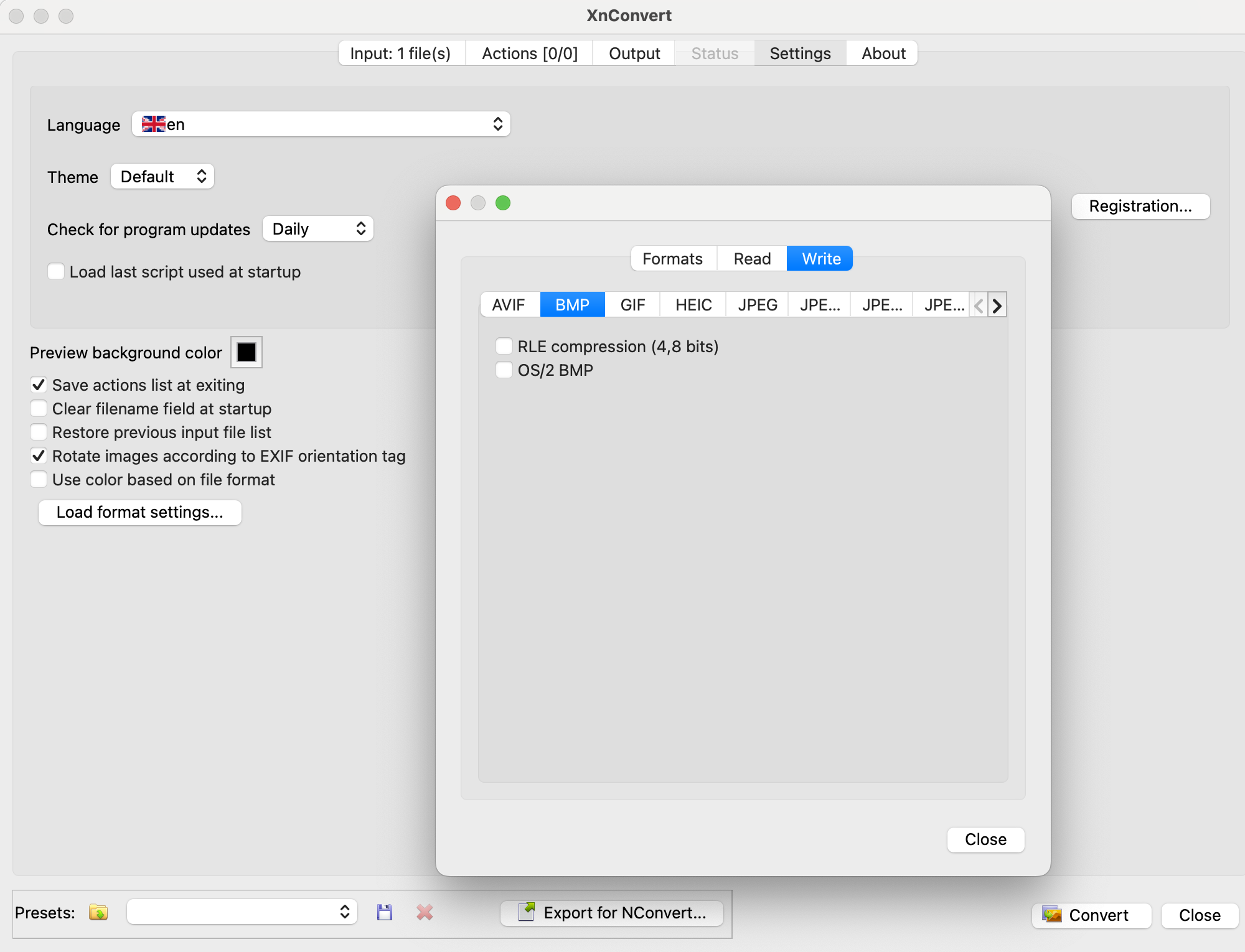This screenshot has height=952, width=1245.
Task: Open the Presets combo box
Action: (x=242, y=912)
